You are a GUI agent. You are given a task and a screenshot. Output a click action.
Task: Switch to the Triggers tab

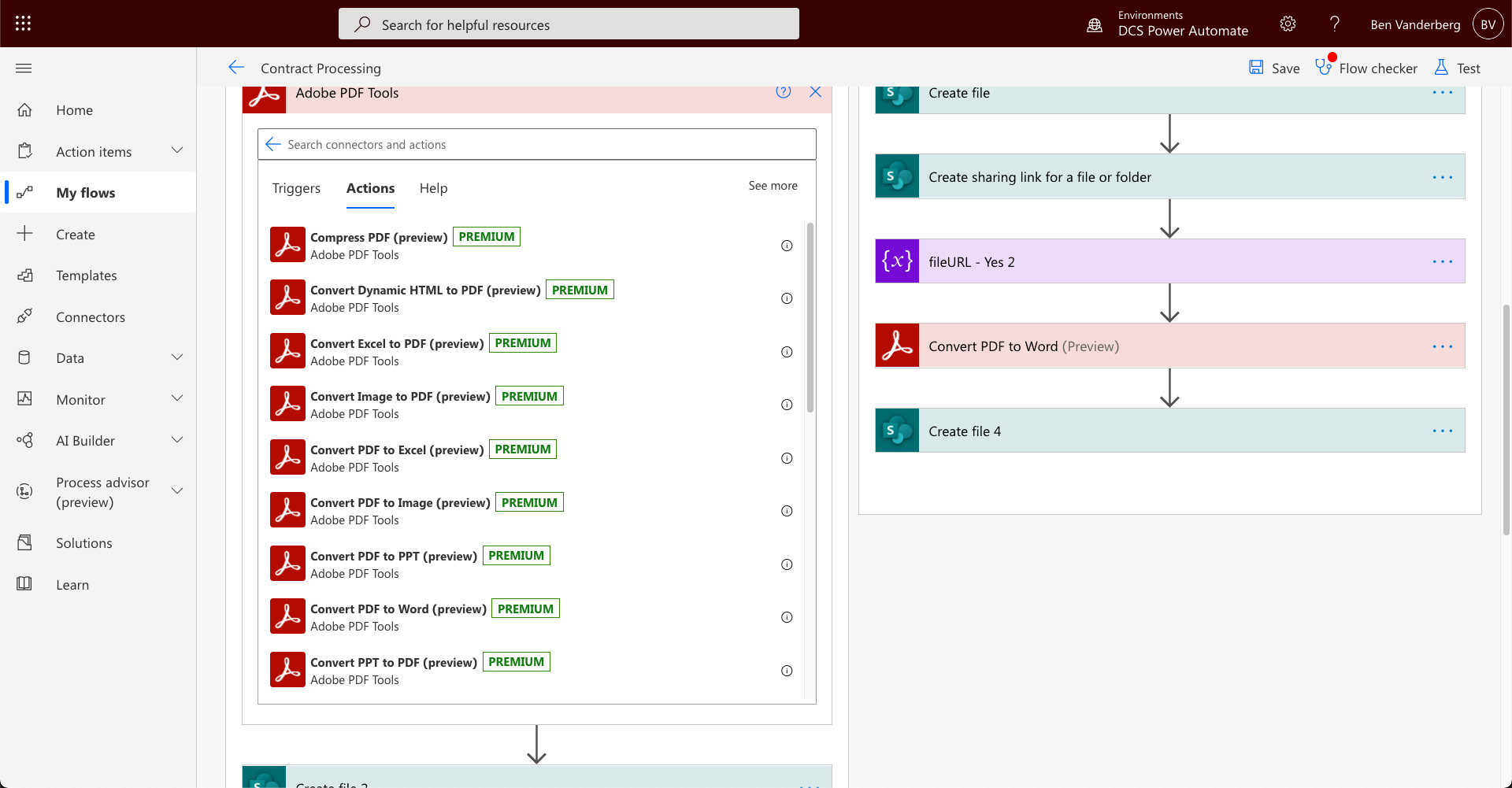pos(296,188)
